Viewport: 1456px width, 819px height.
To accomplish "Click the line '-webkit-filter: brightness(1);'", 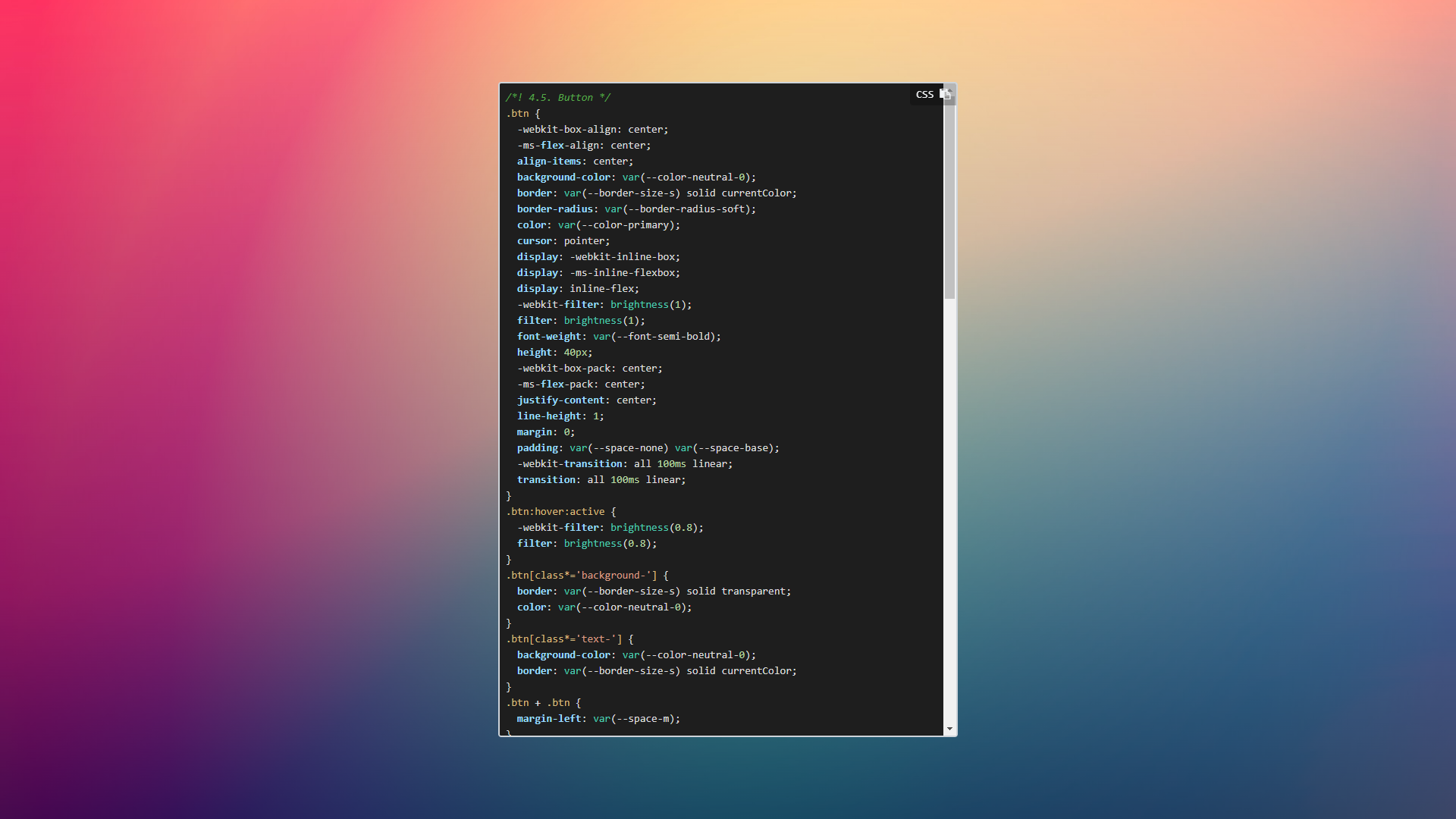I will [604, 305].
